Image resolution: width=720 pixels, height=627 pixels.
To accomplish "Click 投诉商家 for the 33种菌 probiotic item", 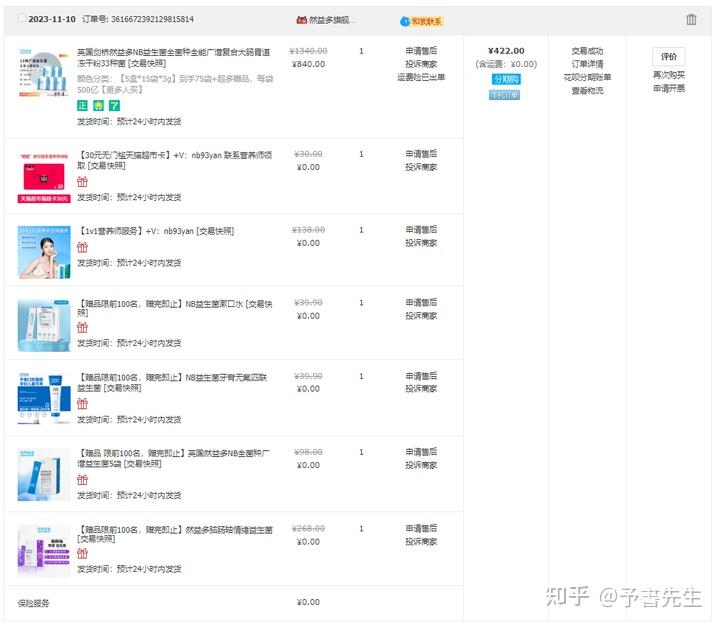I will [421, 64].
